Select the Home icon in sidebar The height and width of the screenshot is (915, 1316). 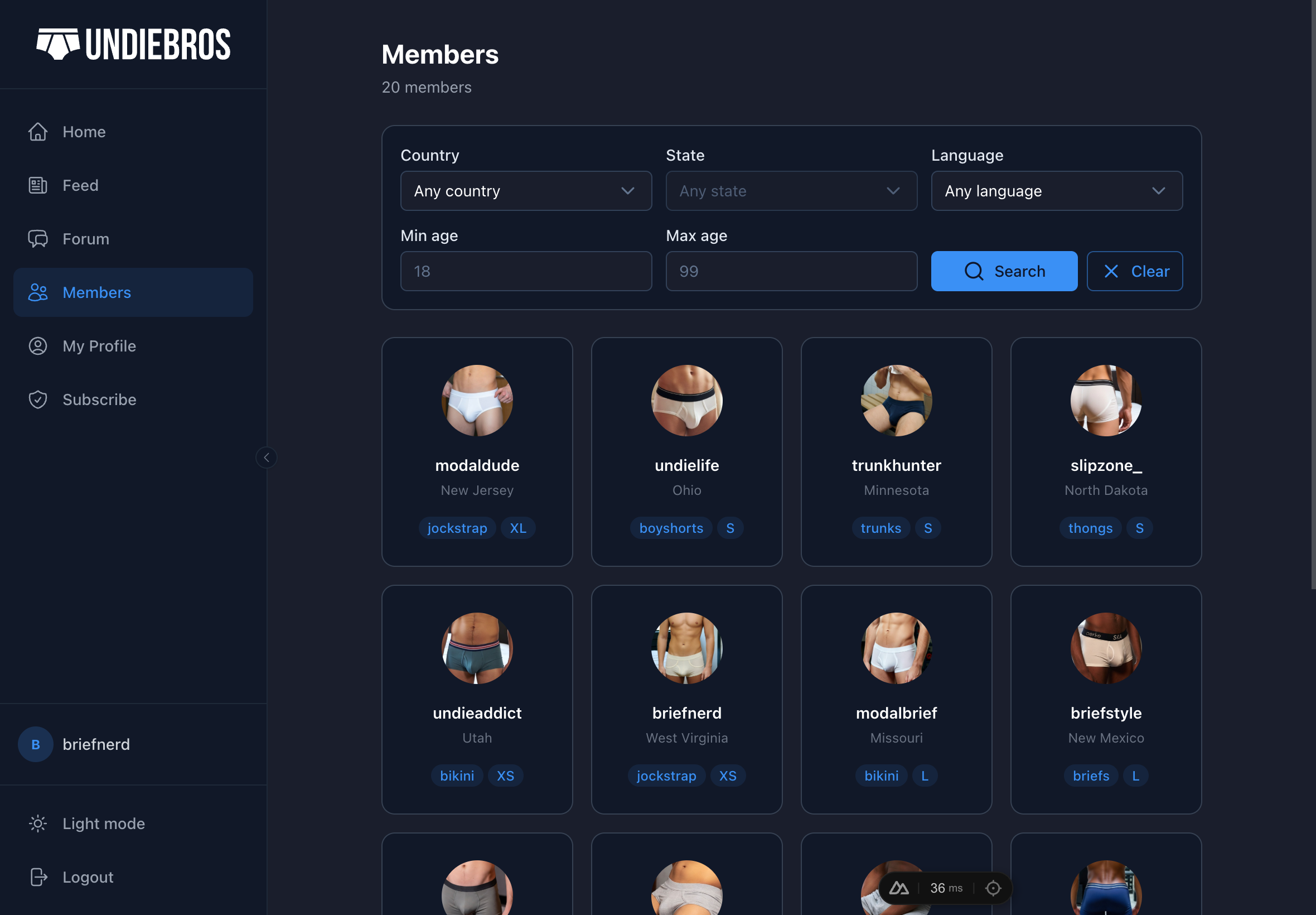(x=37, y=131)
